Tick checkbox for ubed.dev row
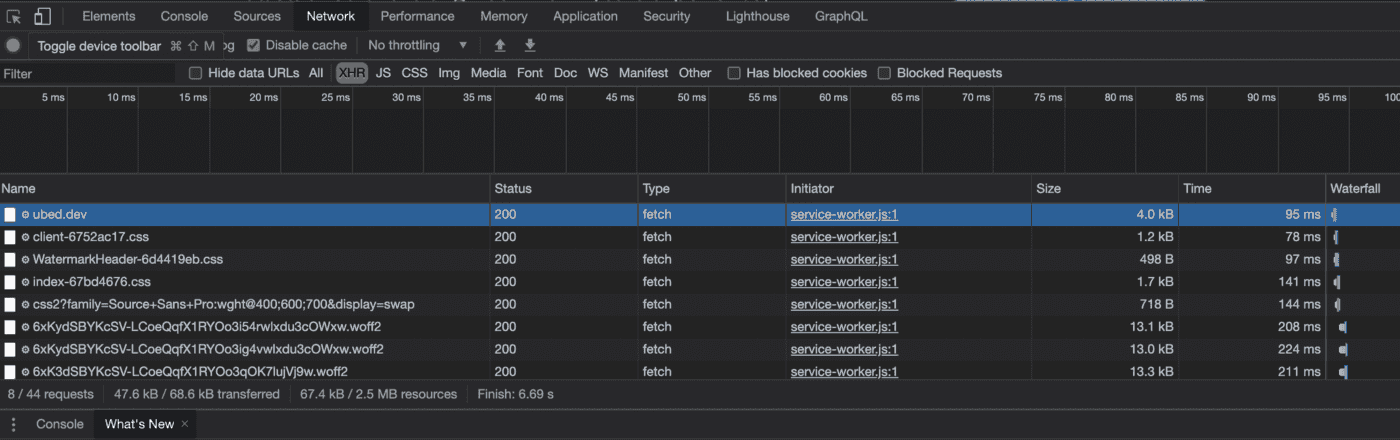 [x=10, y=215]
